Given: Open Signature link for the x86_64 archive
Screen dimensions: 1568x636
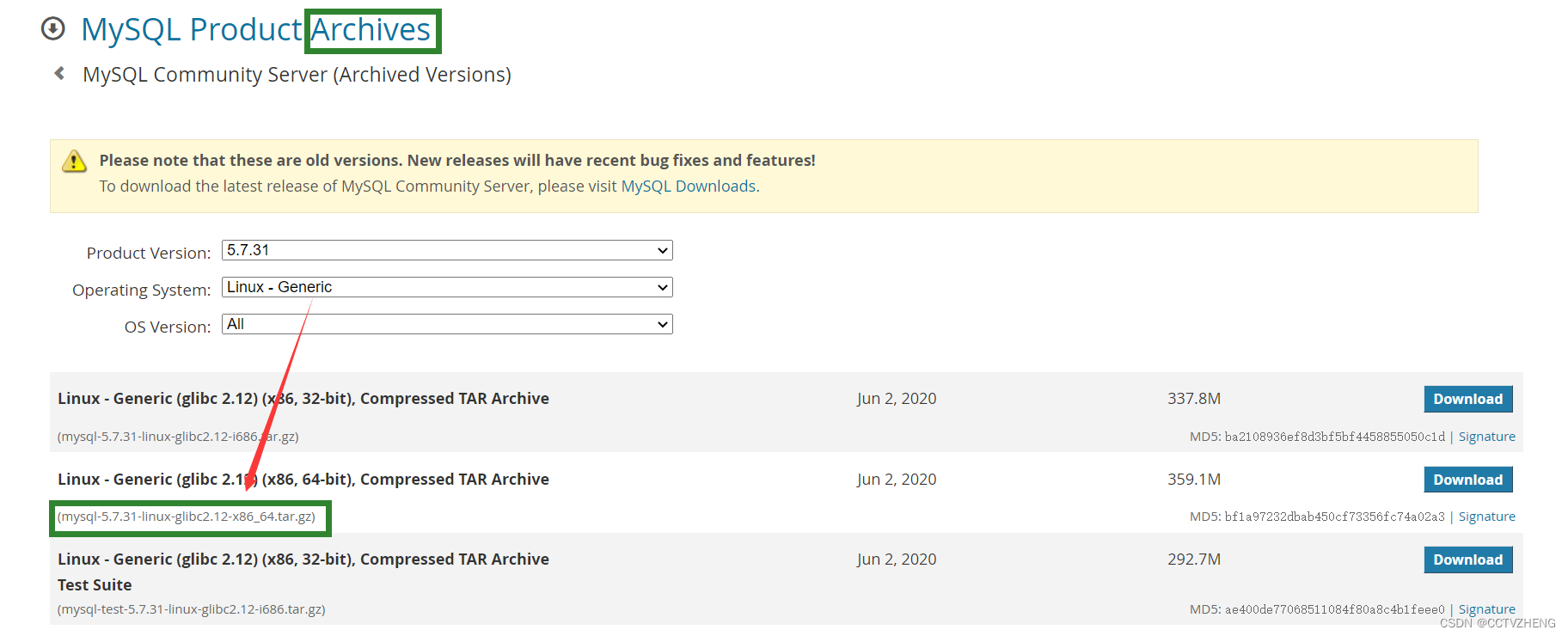Looking at the screenshot, I should click(x=1487, y=517).
